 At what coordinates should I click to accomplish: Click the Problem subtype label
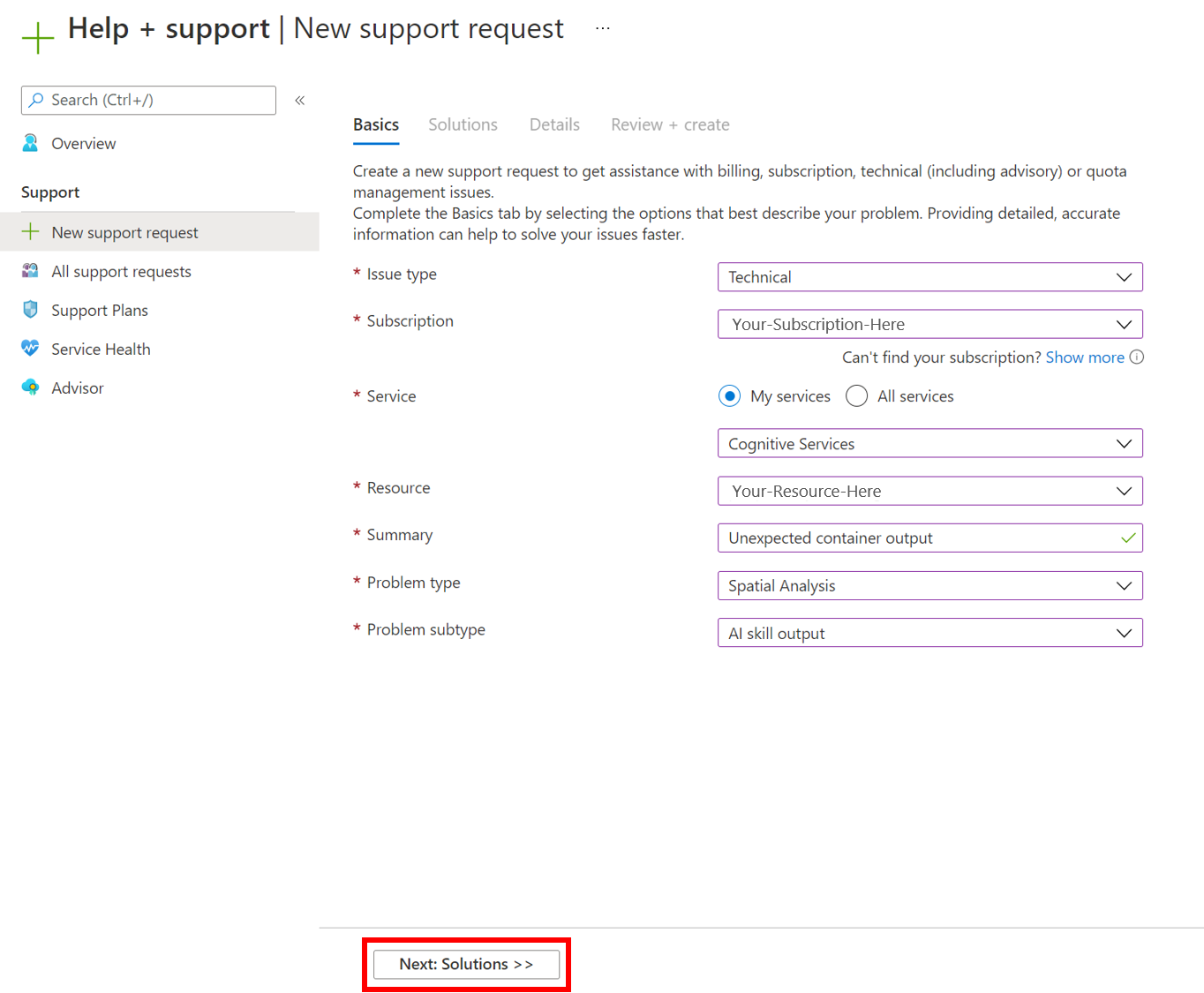coord(426,629)
